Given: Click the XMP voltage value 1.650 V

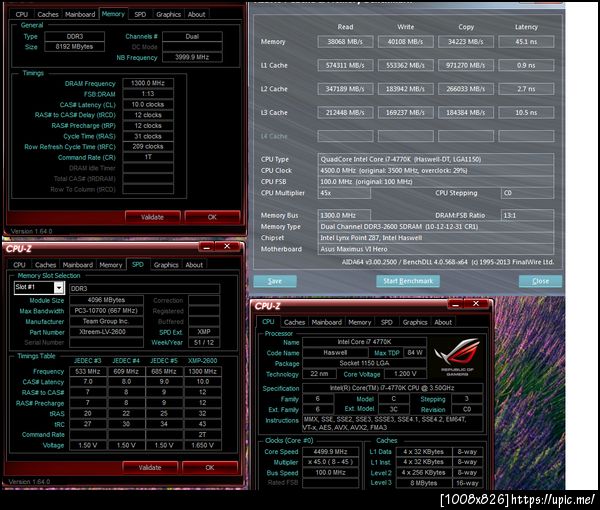Looking at the screenshot, I should coord(202,445).
